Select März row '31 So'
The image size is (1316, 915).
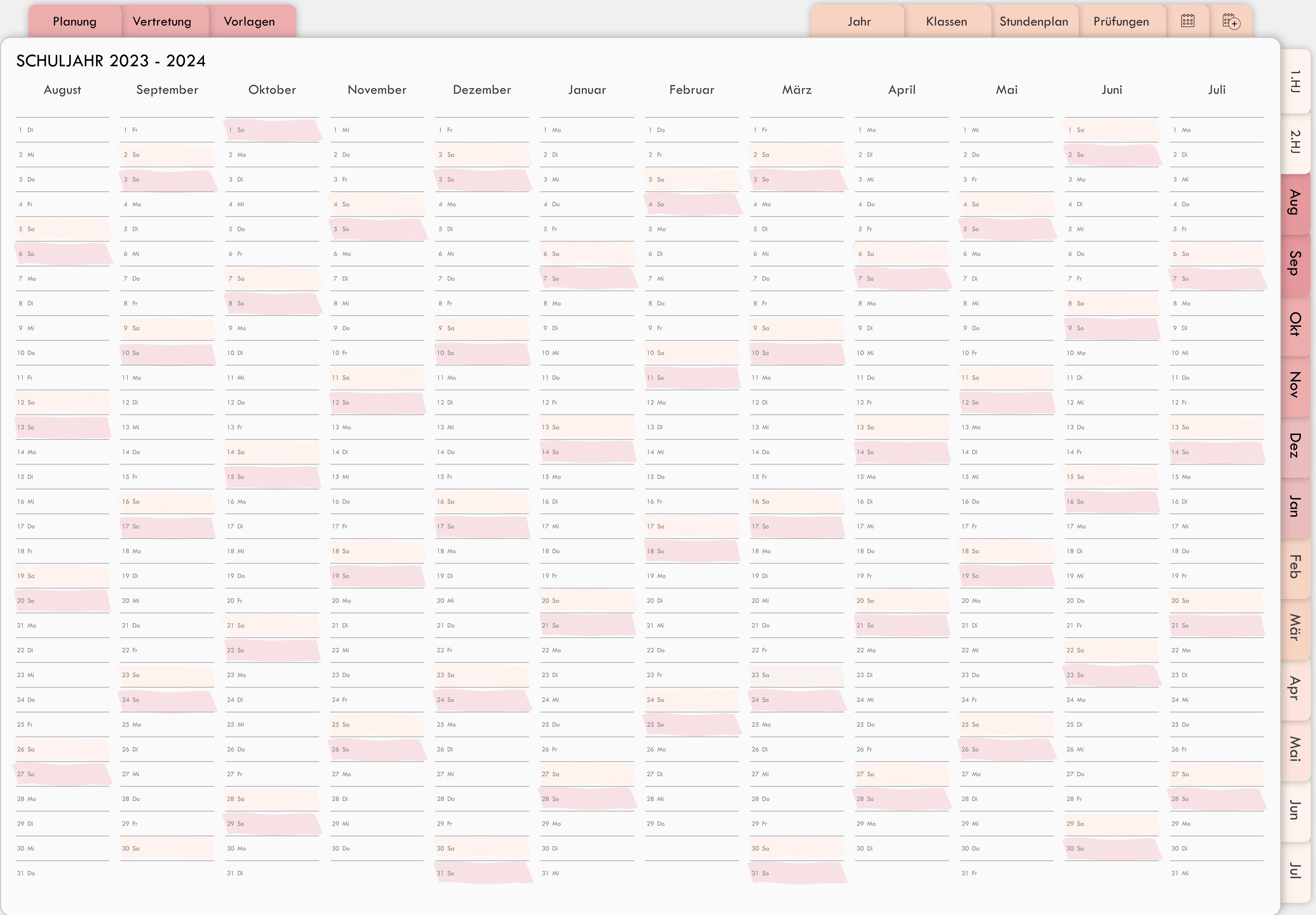[797, 873]
